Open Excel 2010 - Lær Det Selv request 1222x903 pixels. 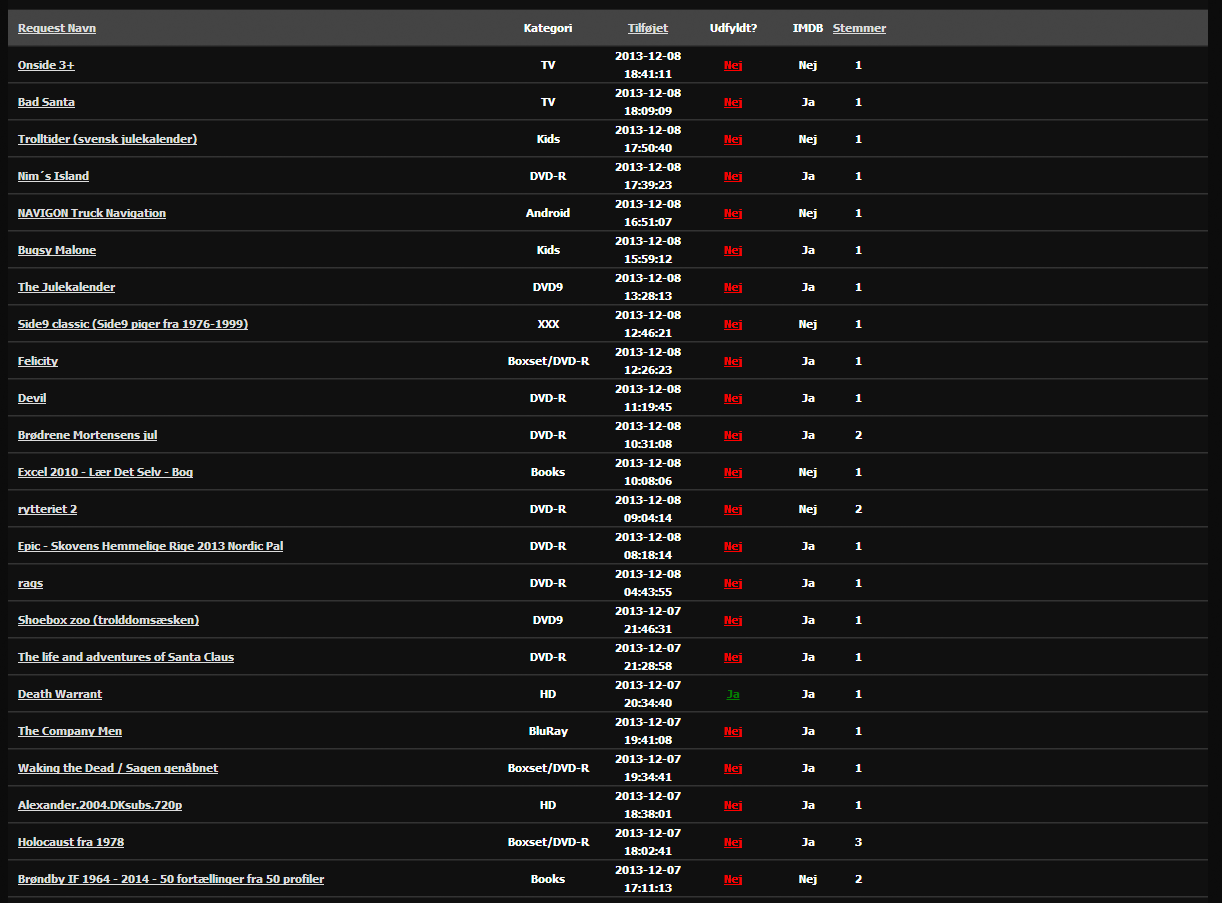[105, 472]
